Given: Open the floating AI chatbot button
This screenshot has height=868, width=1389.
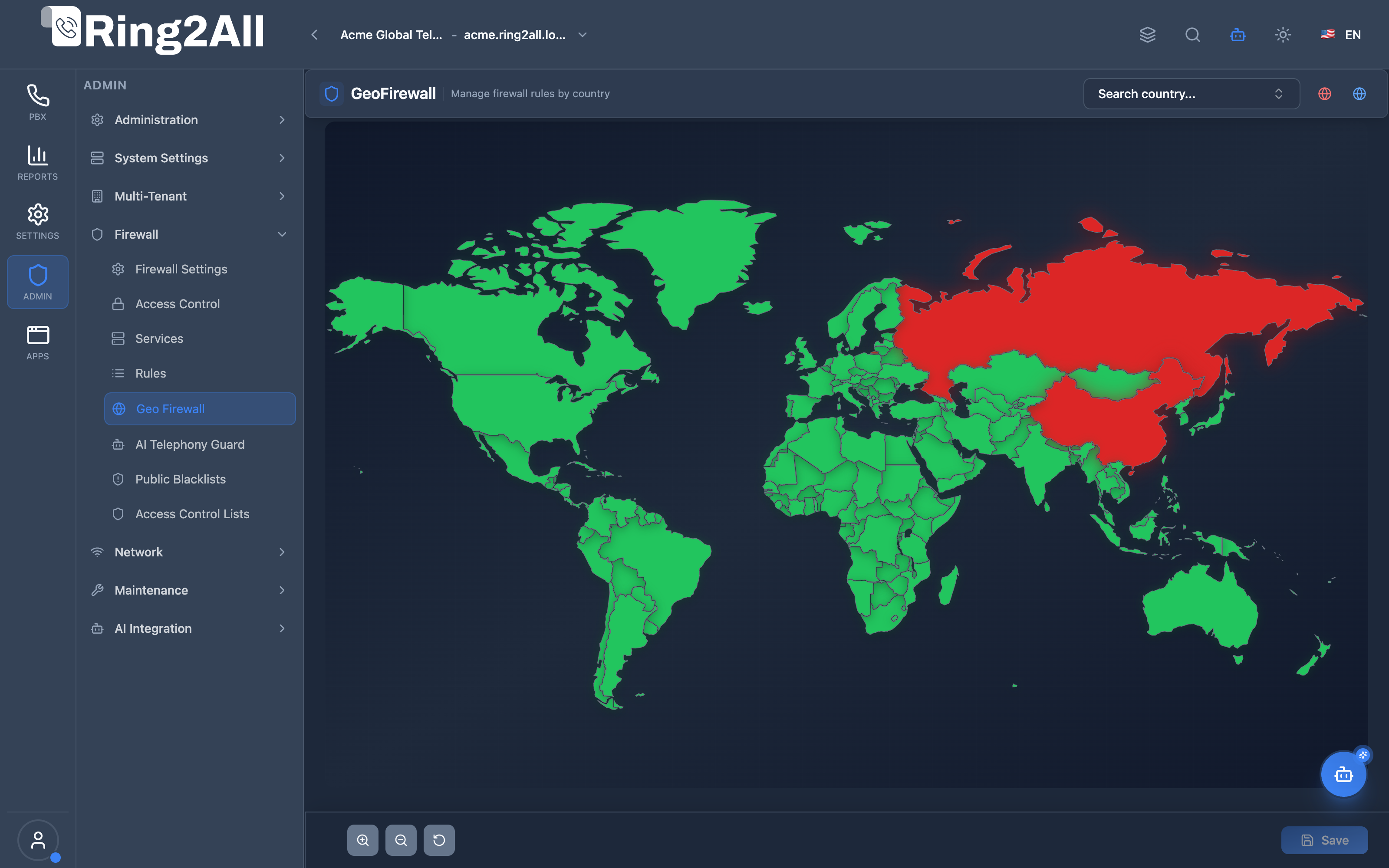Looking at the screenshot, I should (1344, 774).
